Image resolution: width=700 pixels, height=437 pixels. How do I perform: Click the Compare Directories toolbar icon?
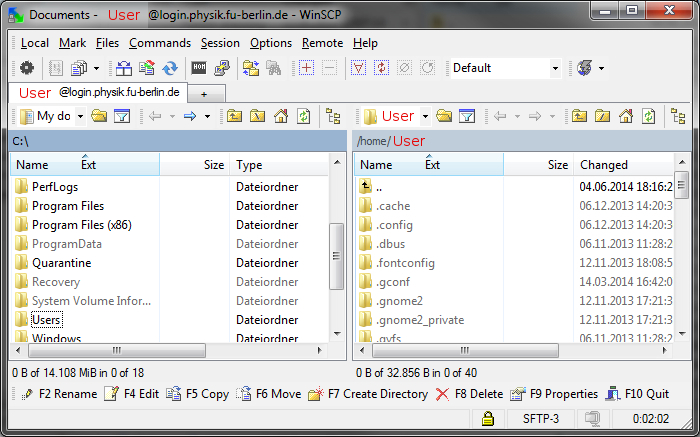click(124, 68)
